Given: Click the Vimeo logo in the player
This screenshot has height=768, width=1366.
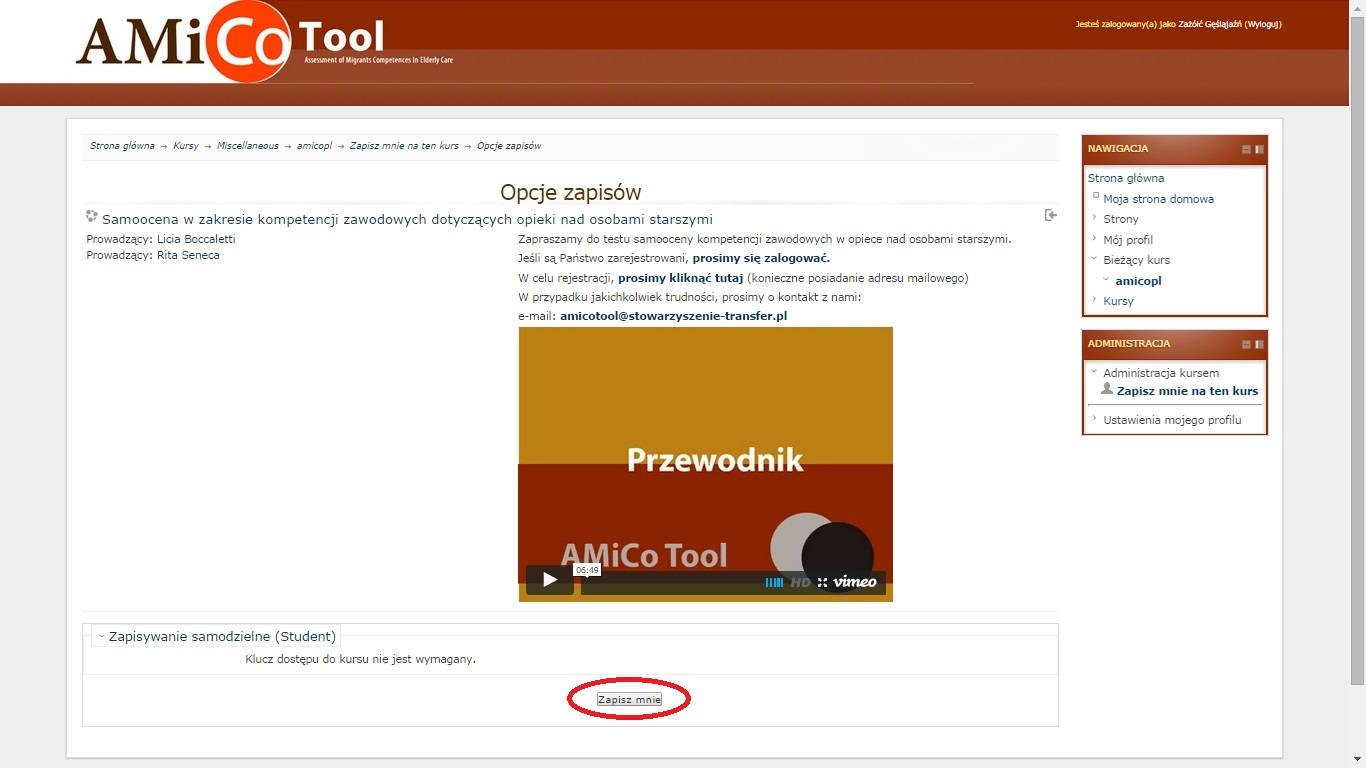Looking at the screenshot, I should click(855, 582).
